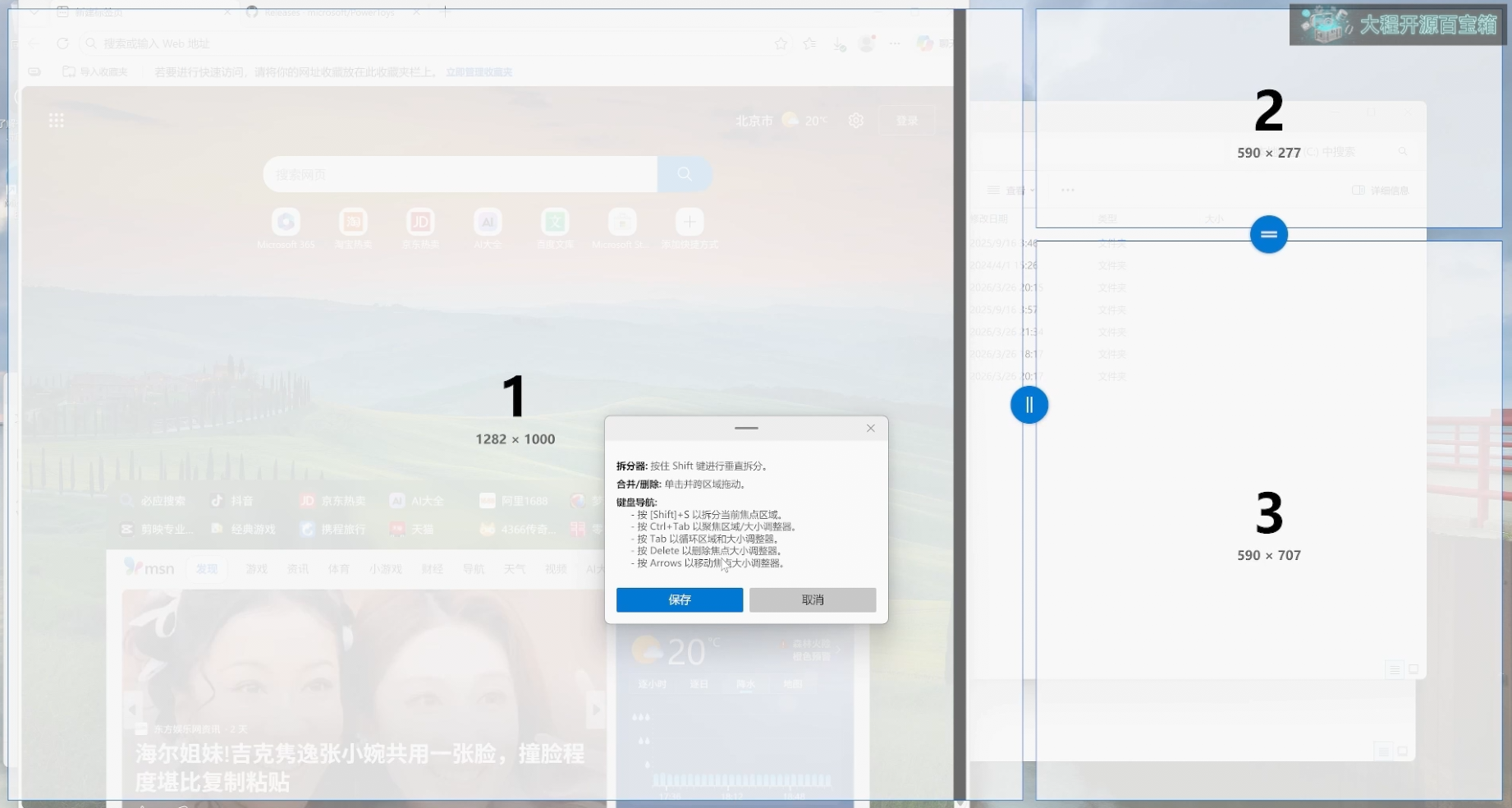The width and height of the screenshot is (1512, 808).
Task: Open the 经典游戏 quick link
Action: 243,530
